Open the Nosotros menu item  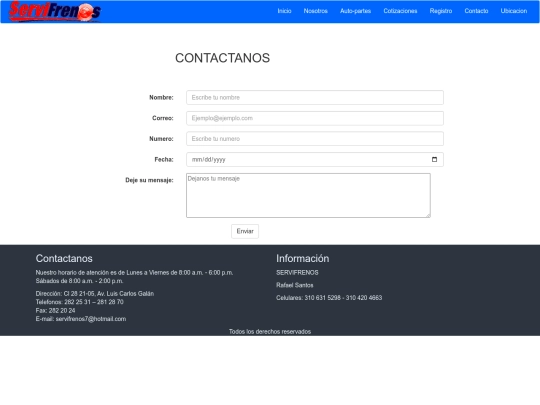315,11
